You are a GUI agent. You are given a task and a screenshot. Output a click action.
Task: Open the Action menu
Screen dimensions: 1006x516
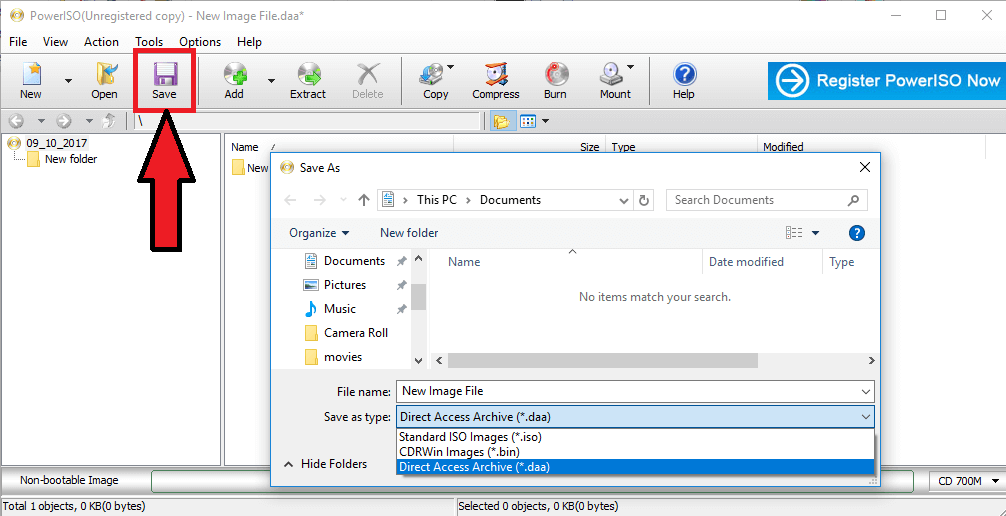pos(101,42)
